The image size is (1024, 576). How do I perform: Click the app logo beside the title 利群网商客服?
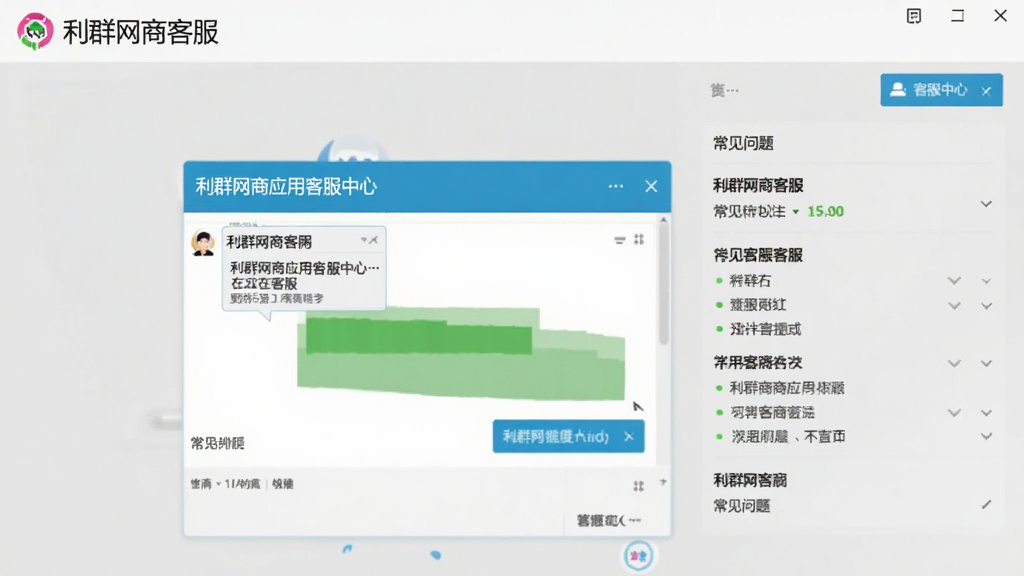[35, 31]
